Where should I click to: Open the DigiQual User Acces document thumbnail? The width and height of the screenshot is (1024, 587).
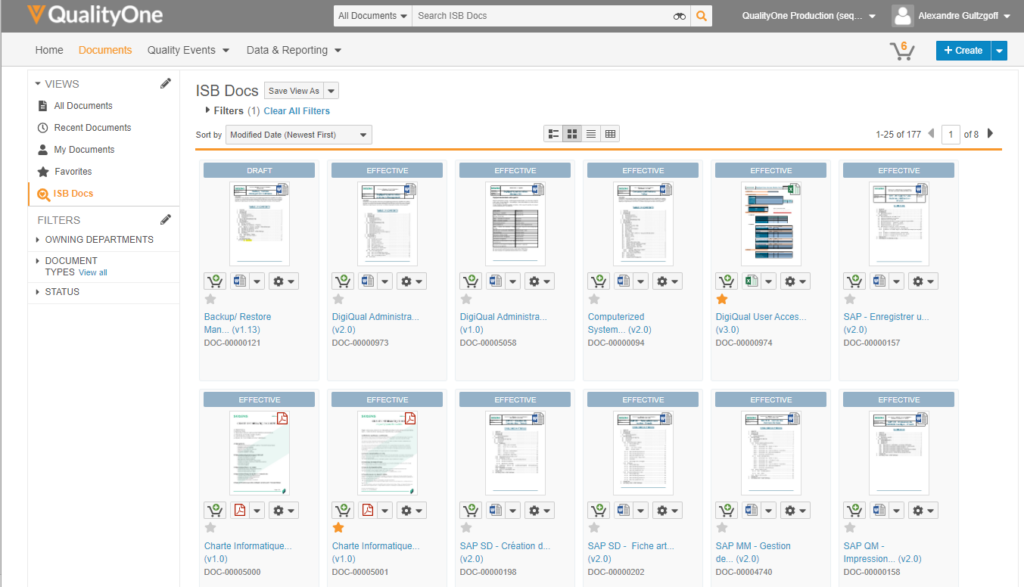pyautogui.click(x=771, y=223)
